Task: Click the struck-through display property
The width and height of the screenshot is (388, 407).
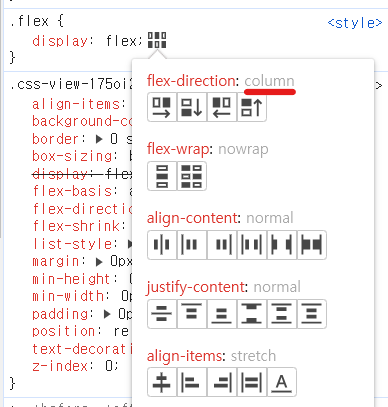Action: tap(60, 174)
